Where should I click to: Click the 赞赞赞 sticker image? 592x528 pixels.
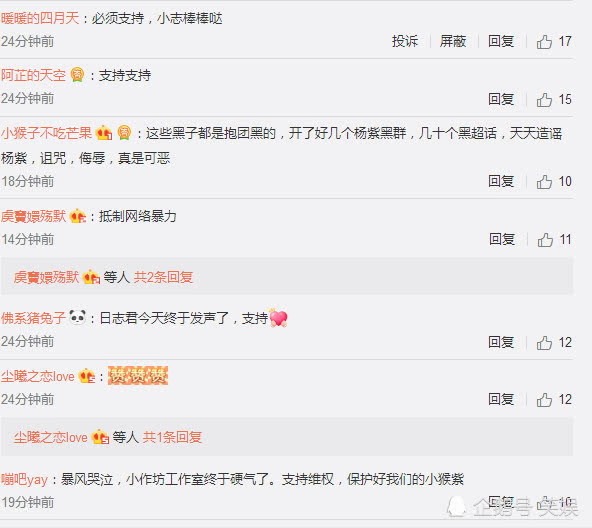[x=138, y=375]
